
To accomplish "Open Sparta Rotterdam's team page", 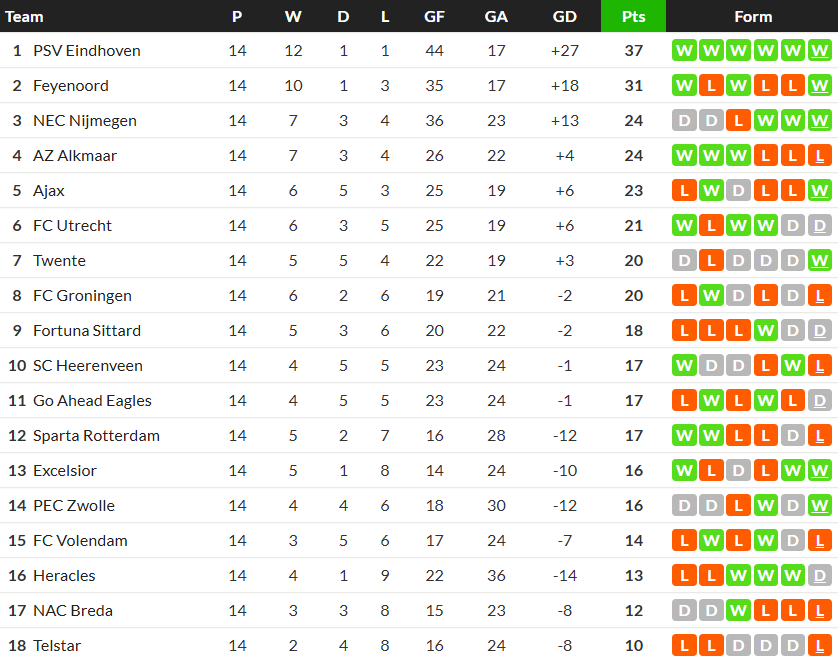I will pyautogui.click(x=96, y=436).
